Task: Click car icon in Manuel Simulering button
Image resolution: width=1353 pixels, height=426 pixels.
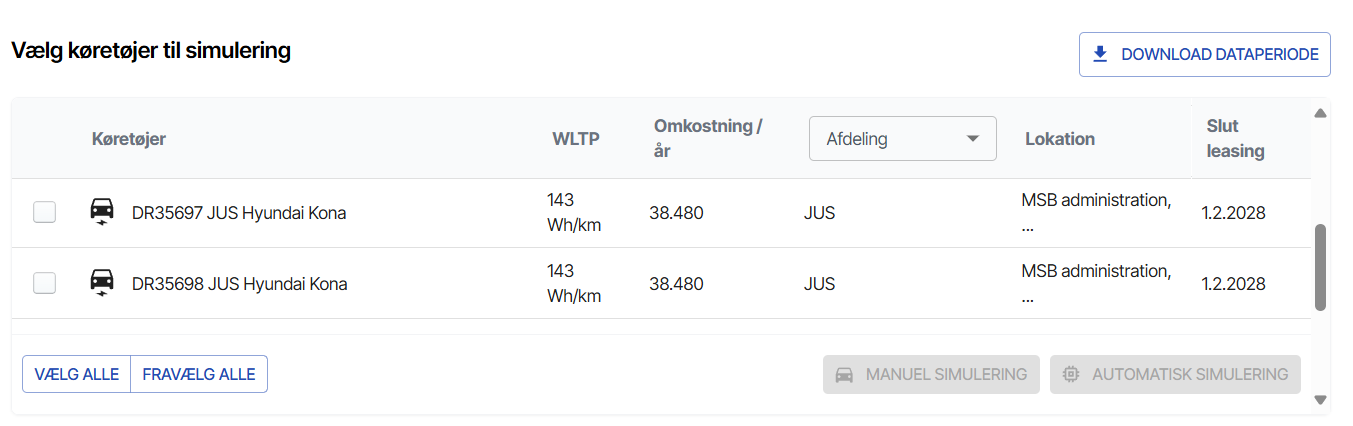Action: (845, 374)
